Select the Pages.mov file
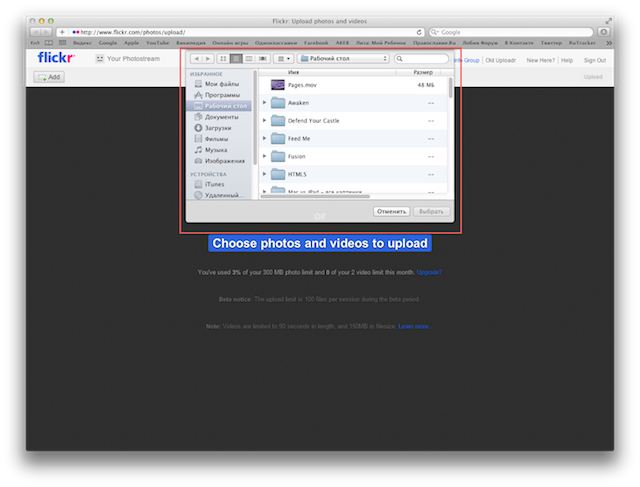Screen dimensions: 640x487 (x=302, y=86)
